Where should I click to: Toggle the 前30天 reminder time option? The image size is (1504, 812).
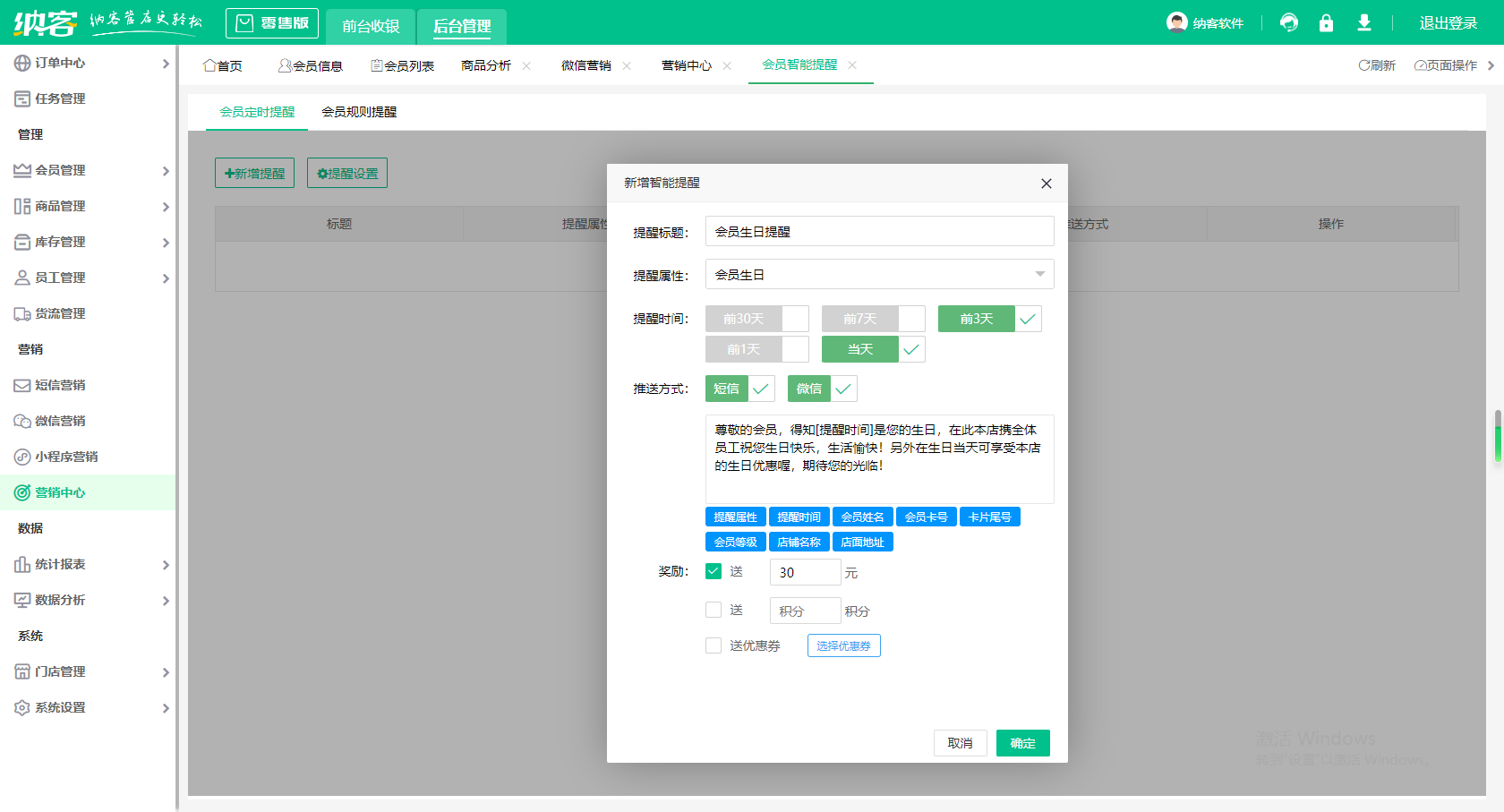[757, 319]
